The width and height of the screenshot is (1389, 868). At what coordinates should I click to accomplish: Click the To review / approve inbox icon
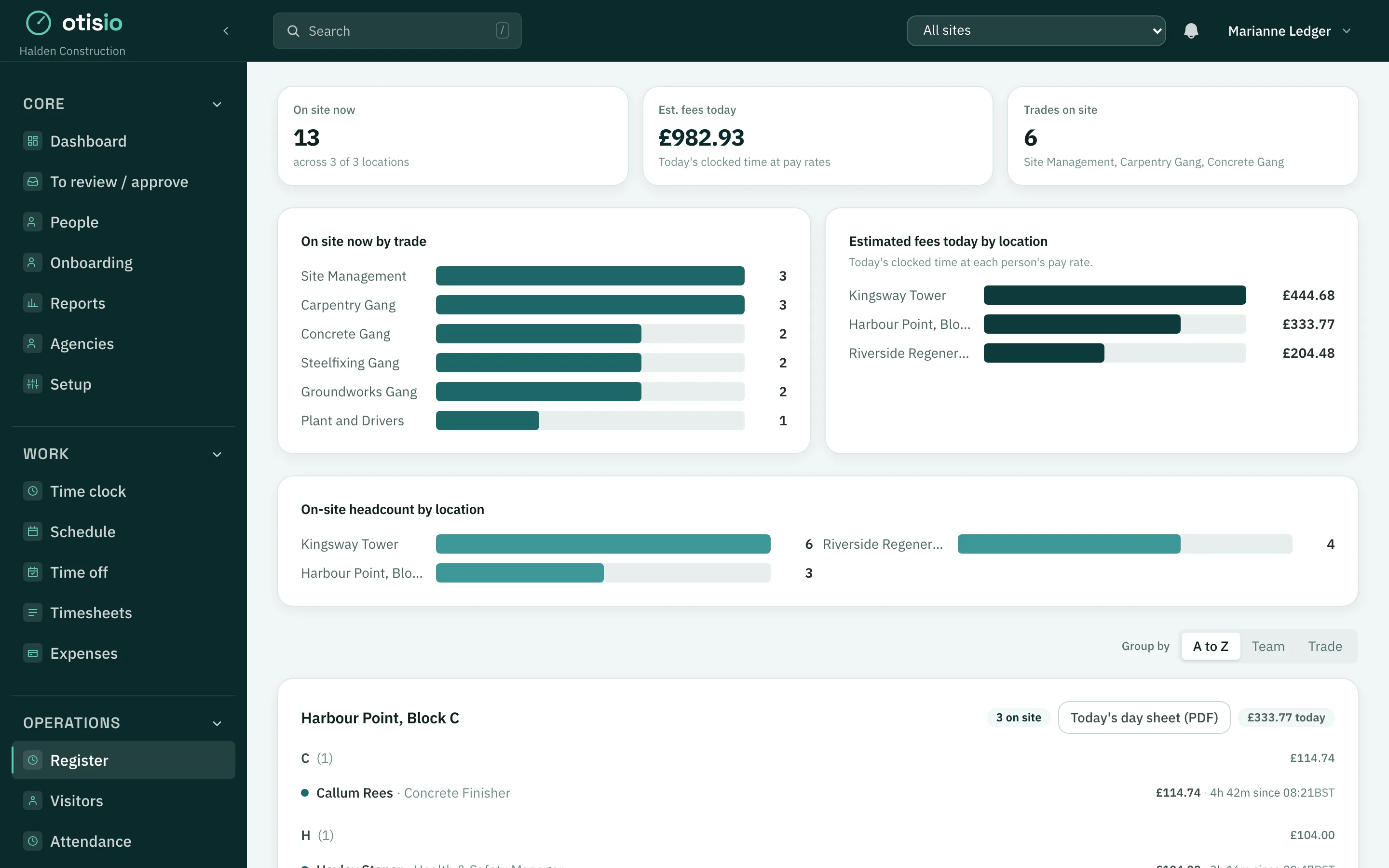(x=33, y=181)
